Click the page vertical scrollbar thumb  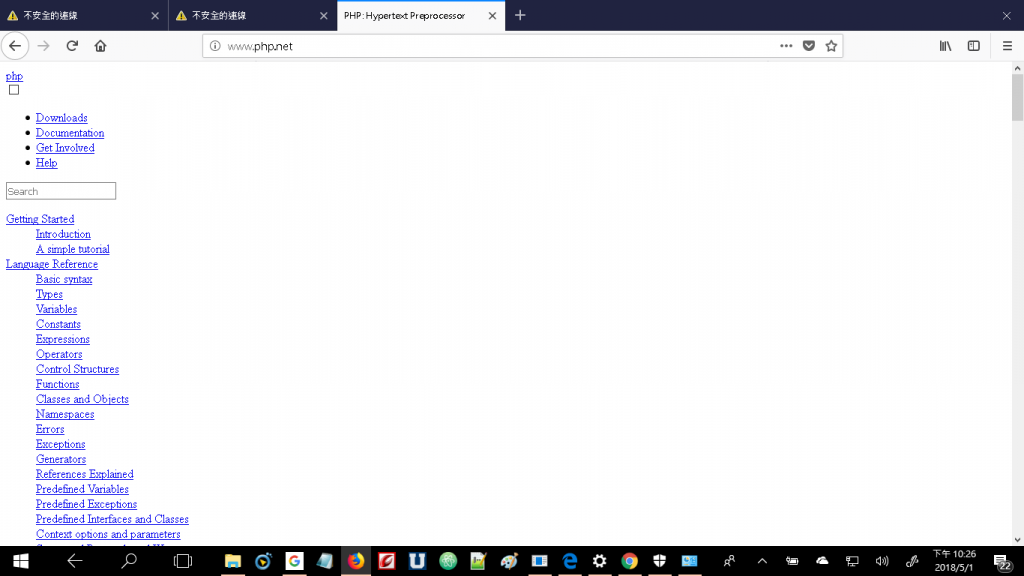[1017, 97]
